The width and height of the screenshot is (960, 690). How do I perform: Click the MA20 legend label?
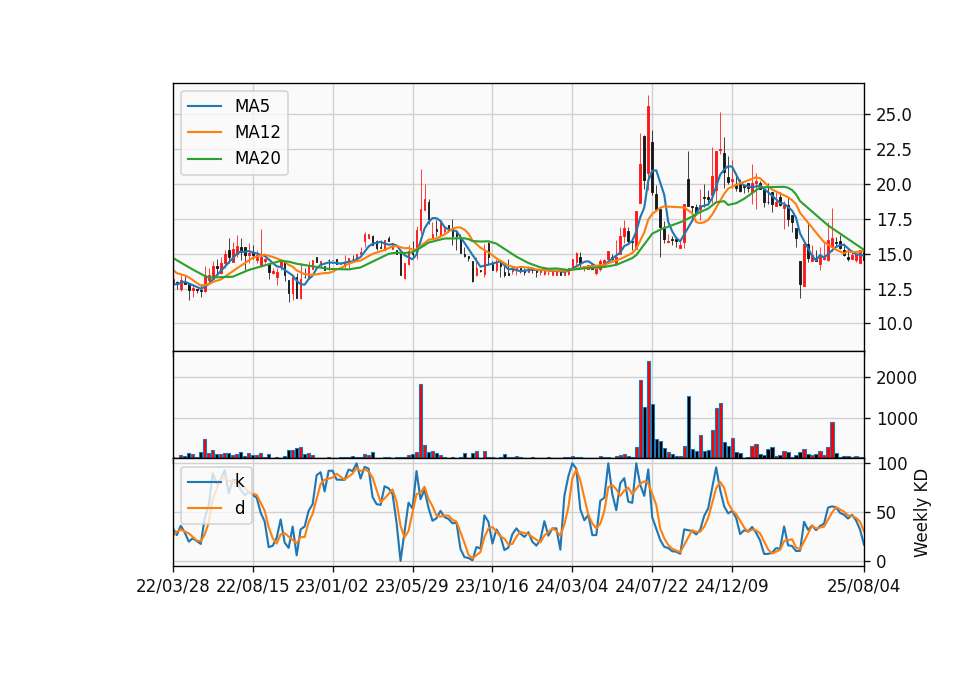(257, 159)
